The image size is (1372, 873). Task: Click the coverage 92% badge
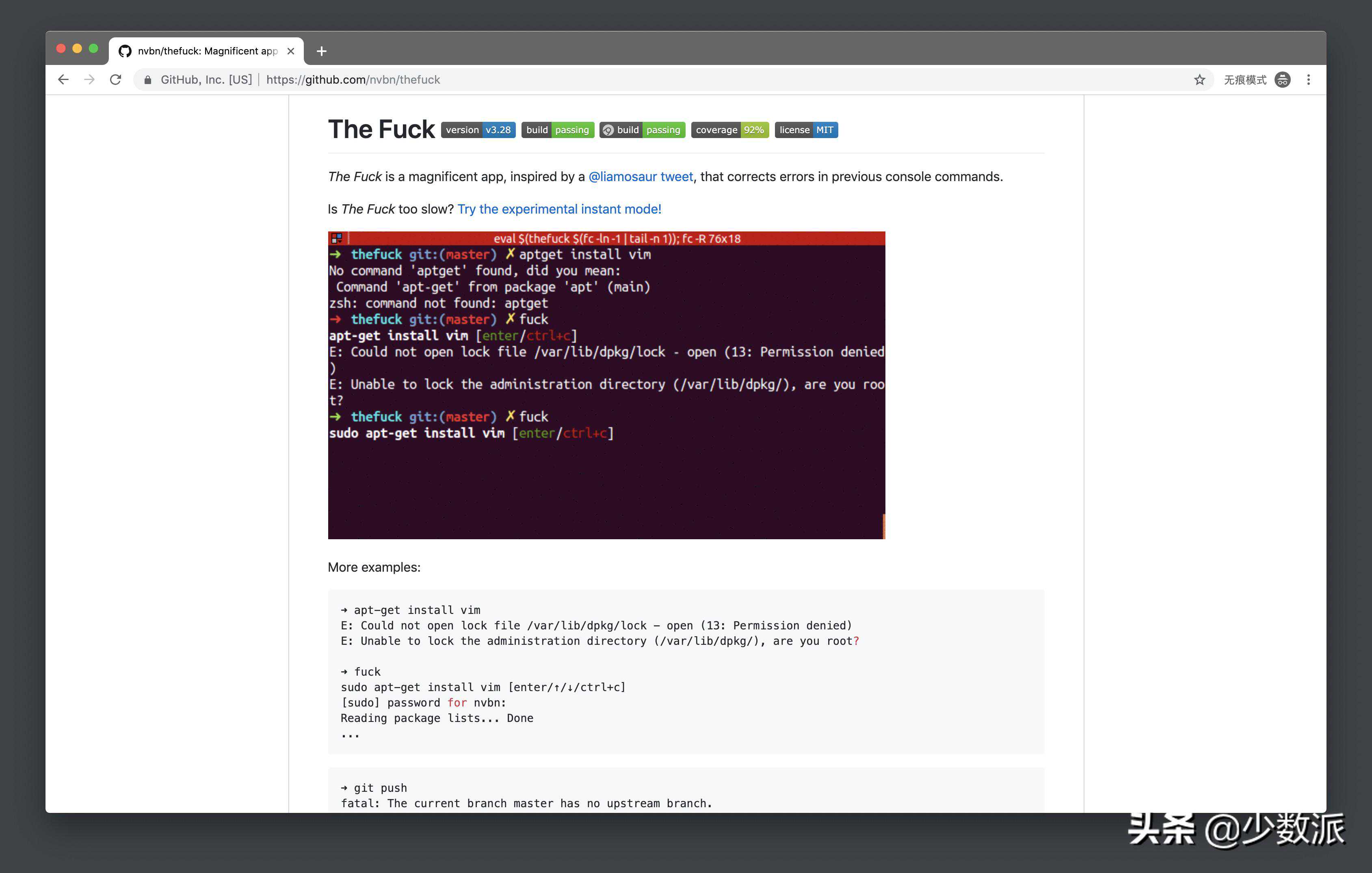(x=729, y=130)
